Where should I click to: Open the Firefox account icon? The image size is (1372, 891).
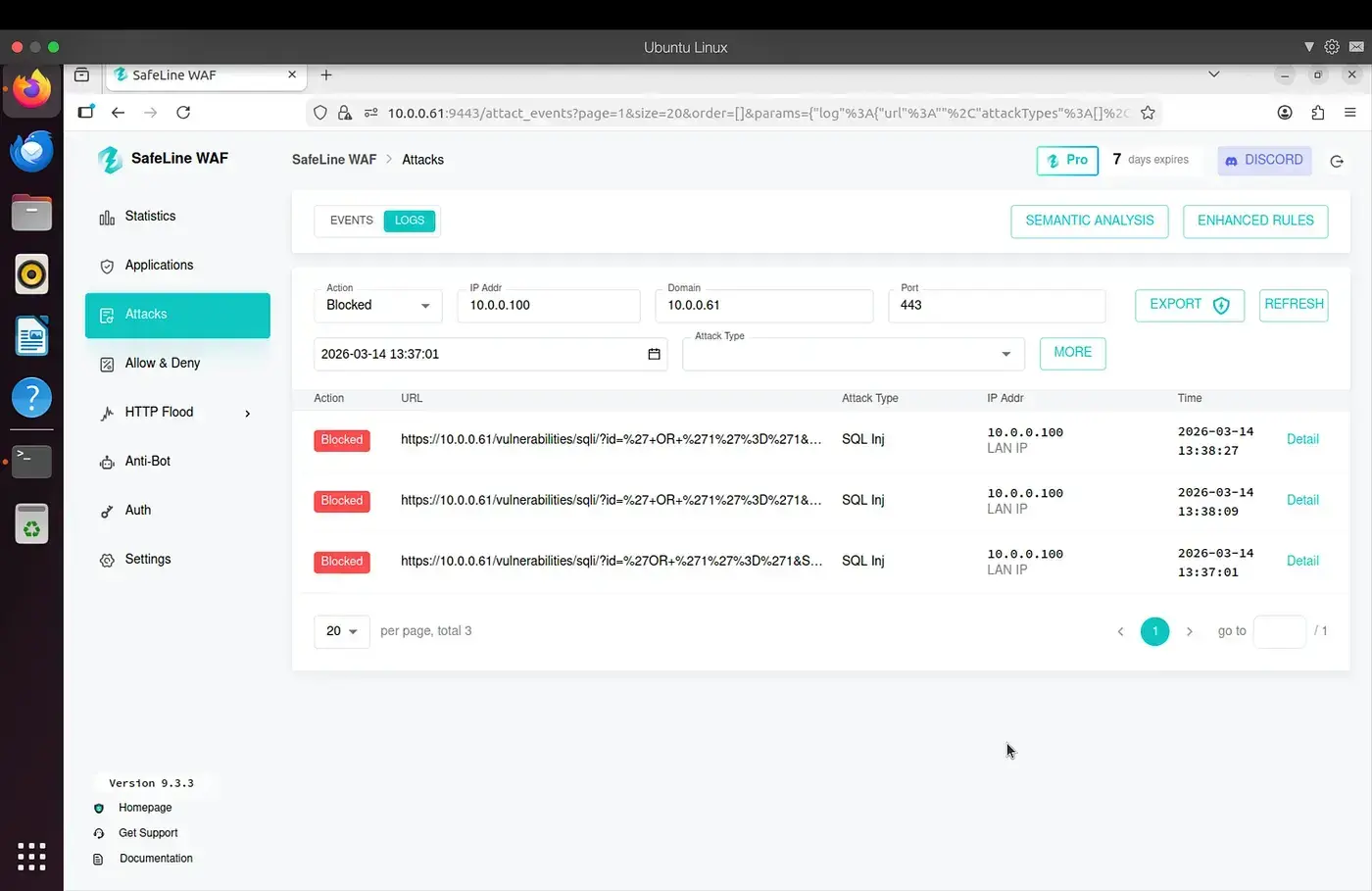click(1285, 113)
